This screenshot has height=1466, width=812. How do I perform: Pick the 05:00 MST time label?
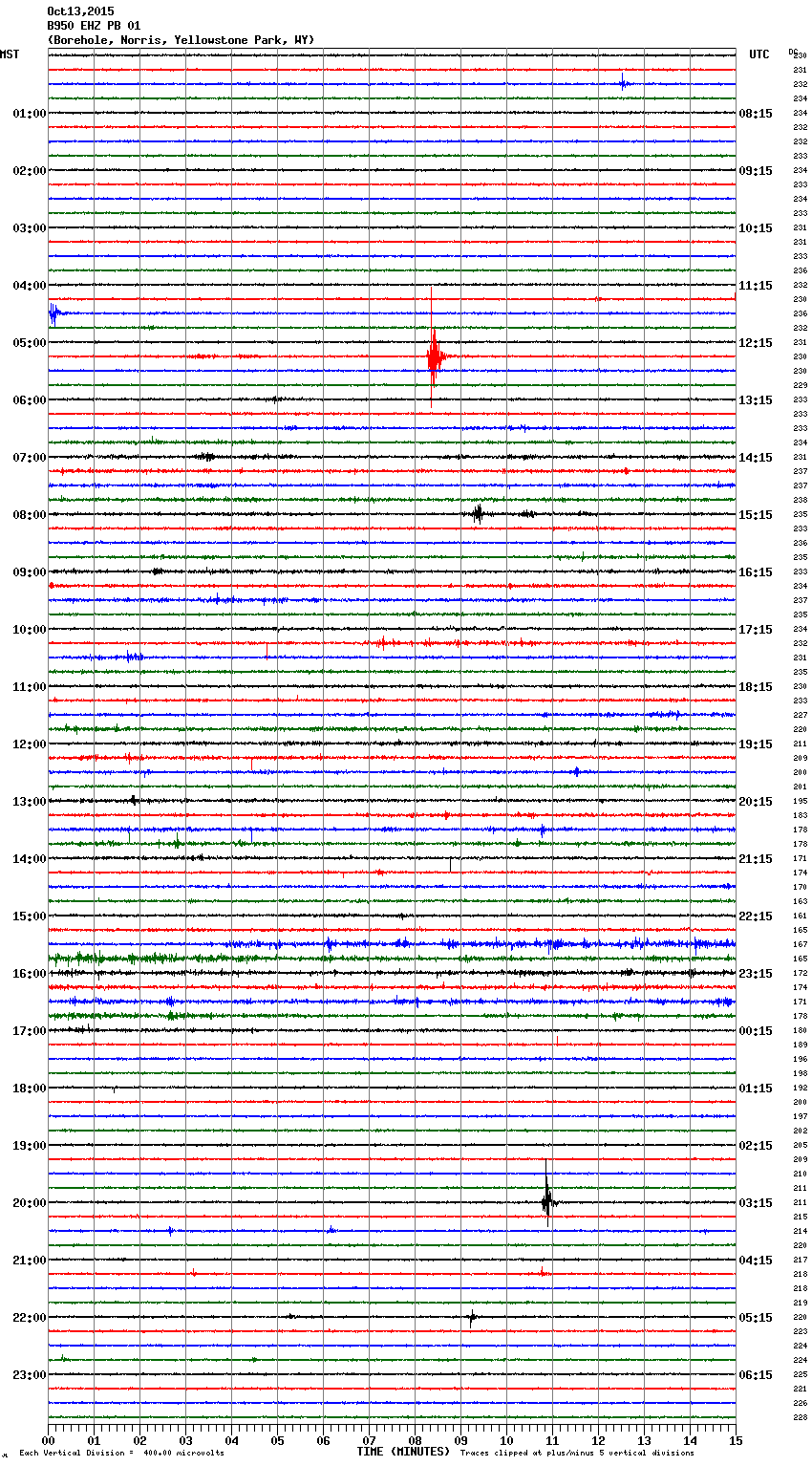(x=29, y=343)
